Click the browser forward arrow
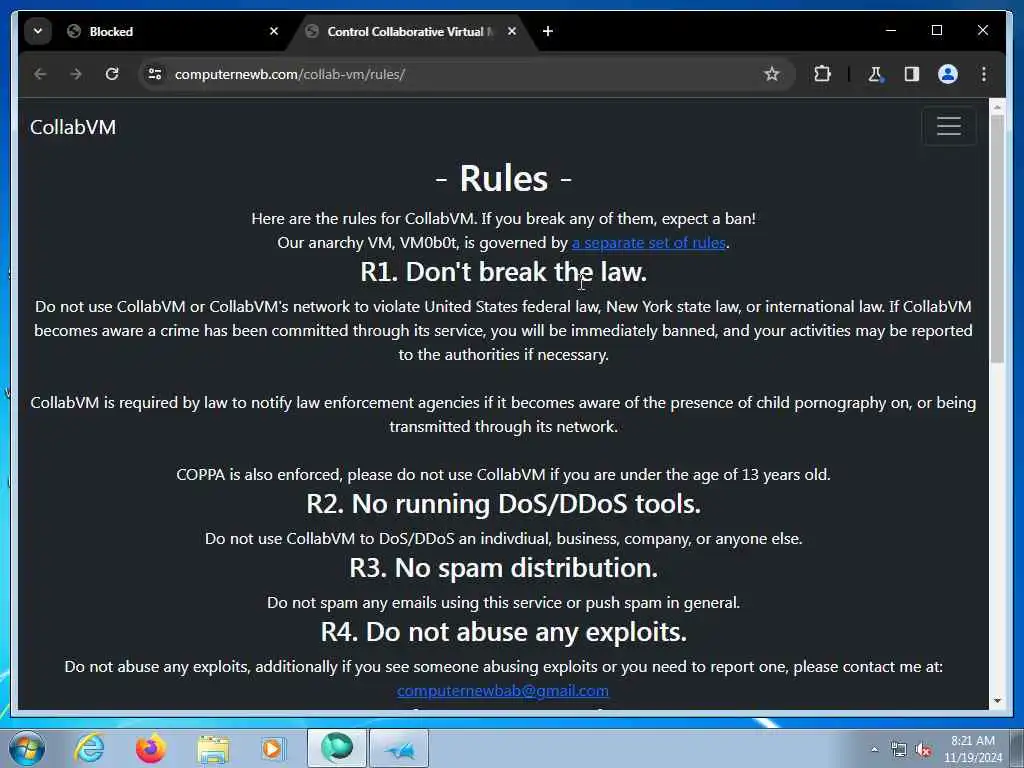The image size is (1024, 768). (76, 74)
